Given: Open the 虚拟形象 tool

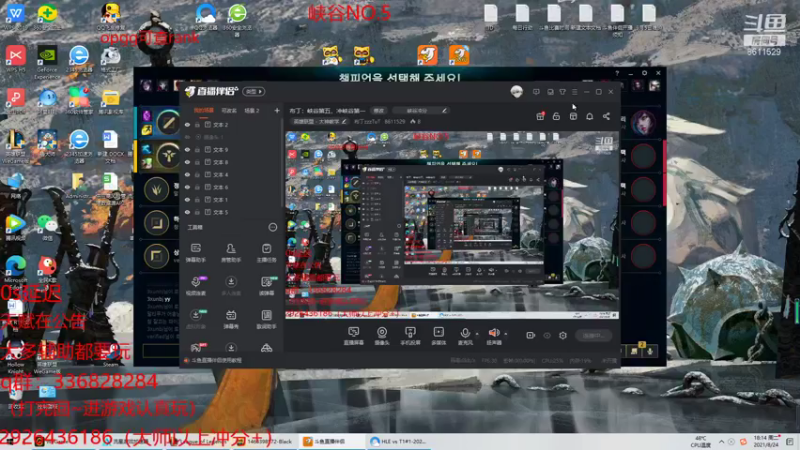Looking at the screenshot, I should coord(196,319).
